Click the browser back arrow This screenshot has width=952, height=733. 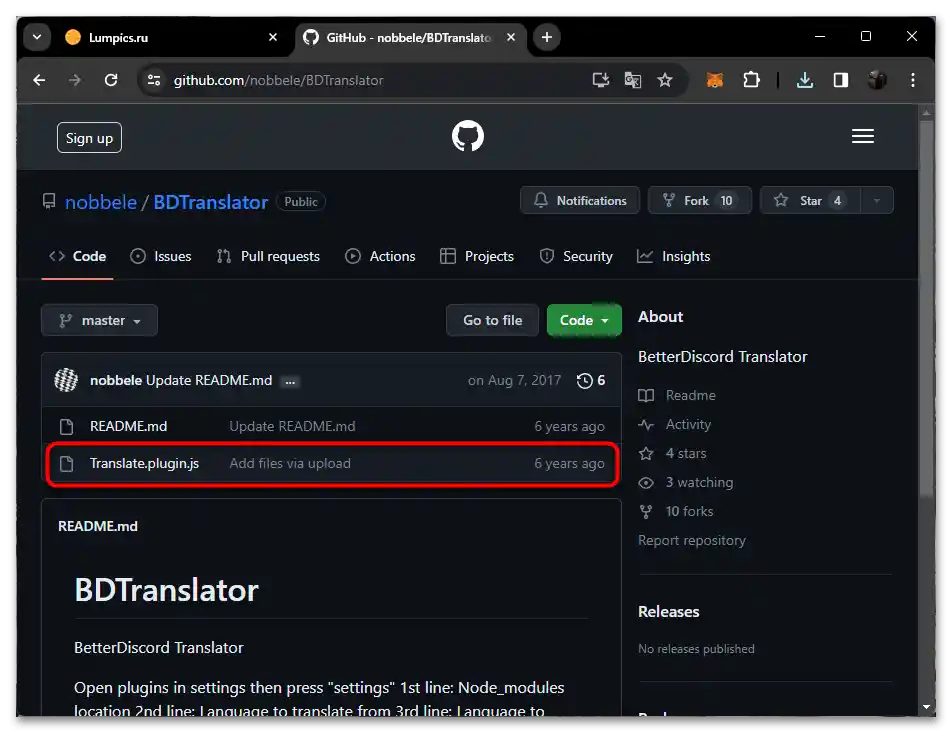tap(39, 80)
